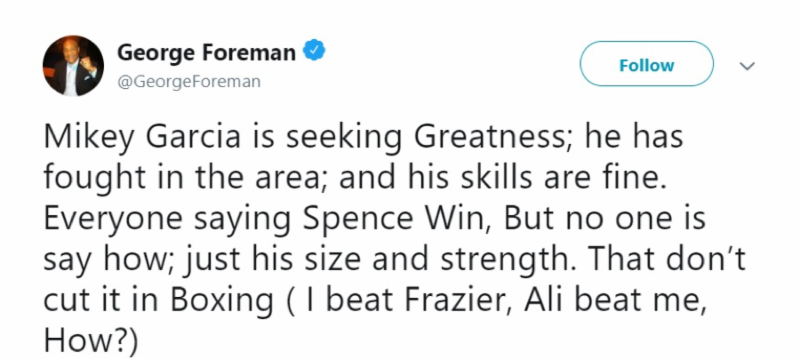Open George Foreman's profile picture
The image size is (800, 360).
point(73,66)
